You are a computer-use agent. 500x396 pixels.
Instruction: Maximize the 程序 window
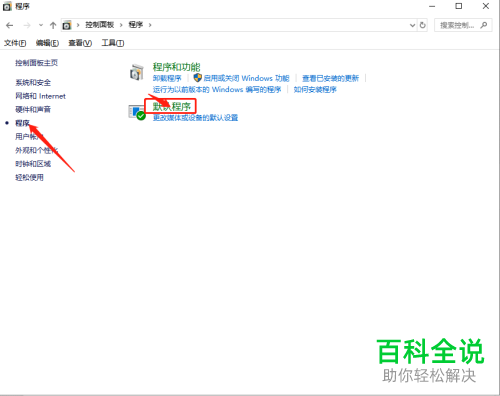pyautogui.click(x=459, y=6)
